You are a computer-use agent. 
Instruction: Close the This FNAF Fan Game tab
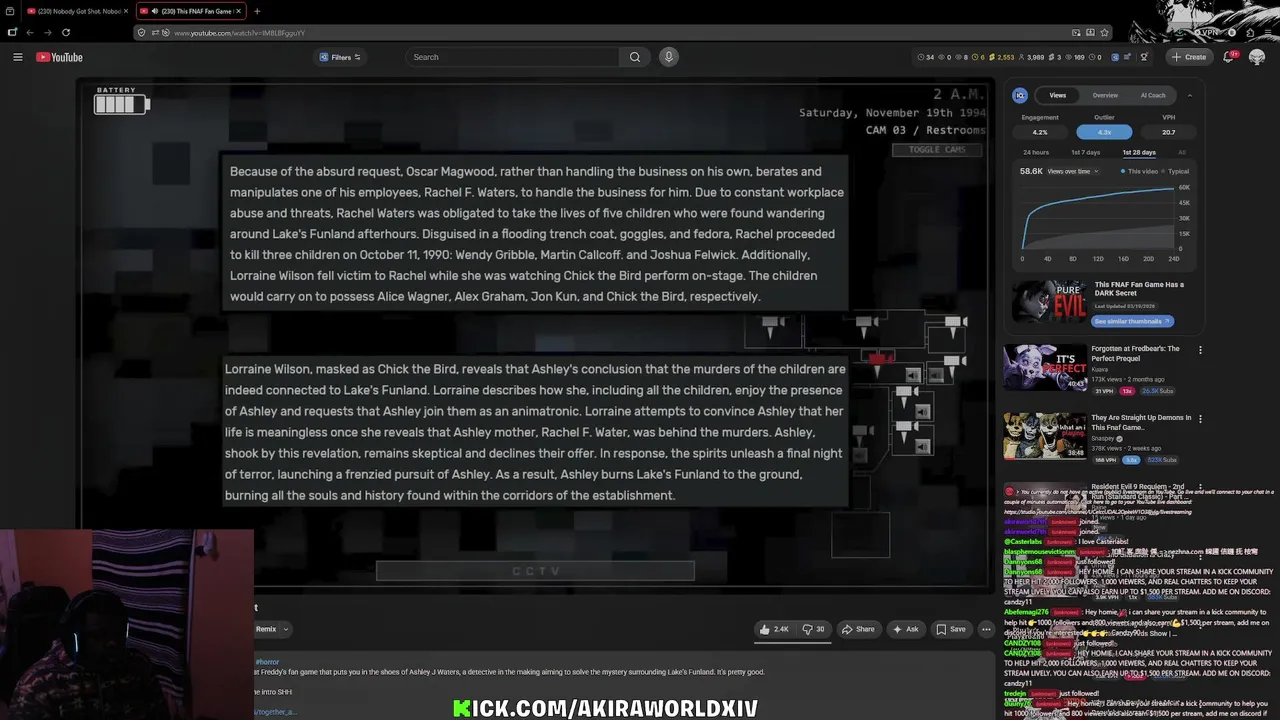coord(238,11)
